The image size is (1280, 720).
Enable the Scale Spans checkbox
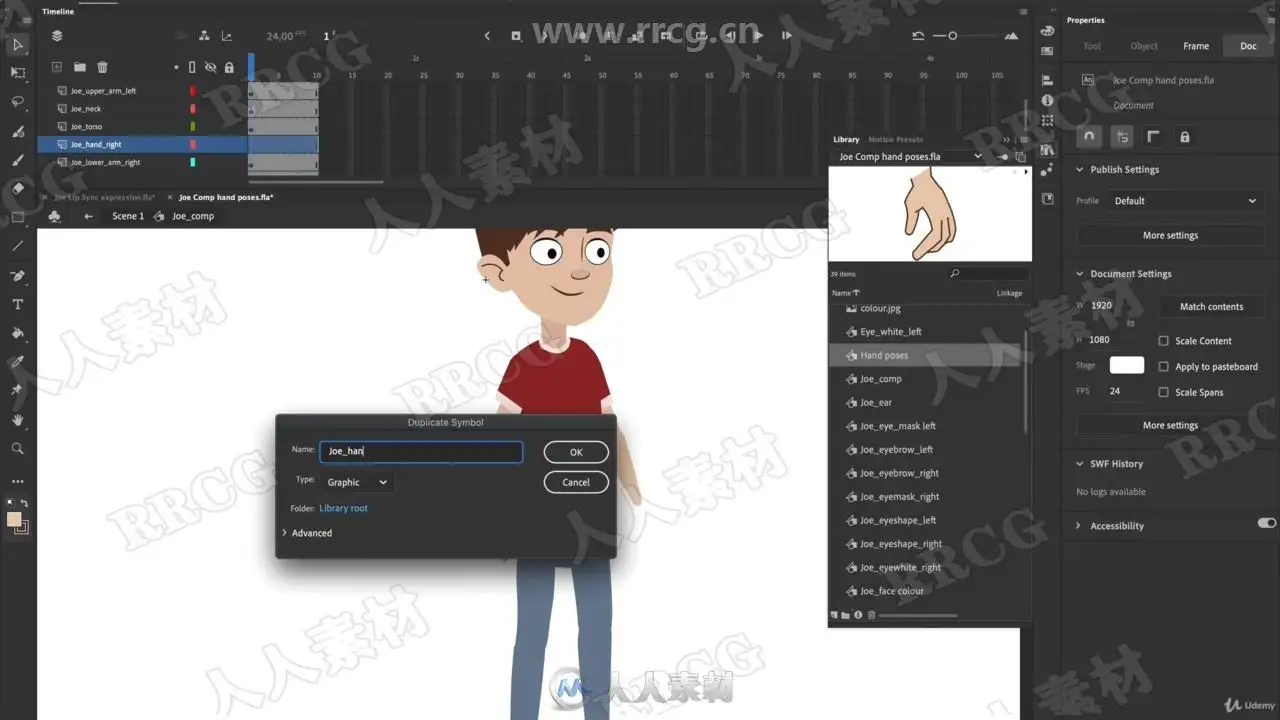click(1163, 393)
